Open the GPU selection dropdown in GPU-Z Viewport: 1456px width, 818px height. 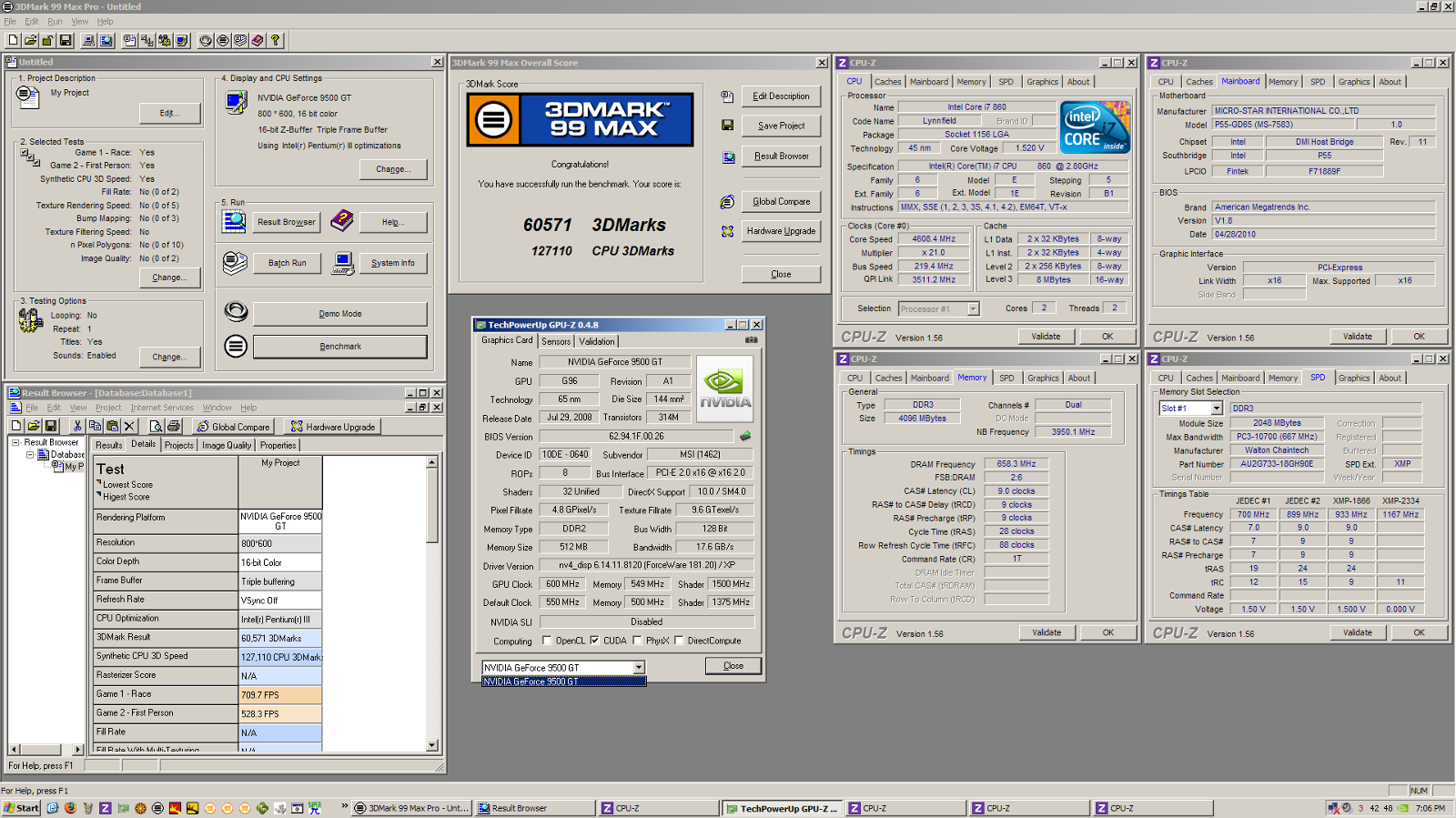click(639, 668)
